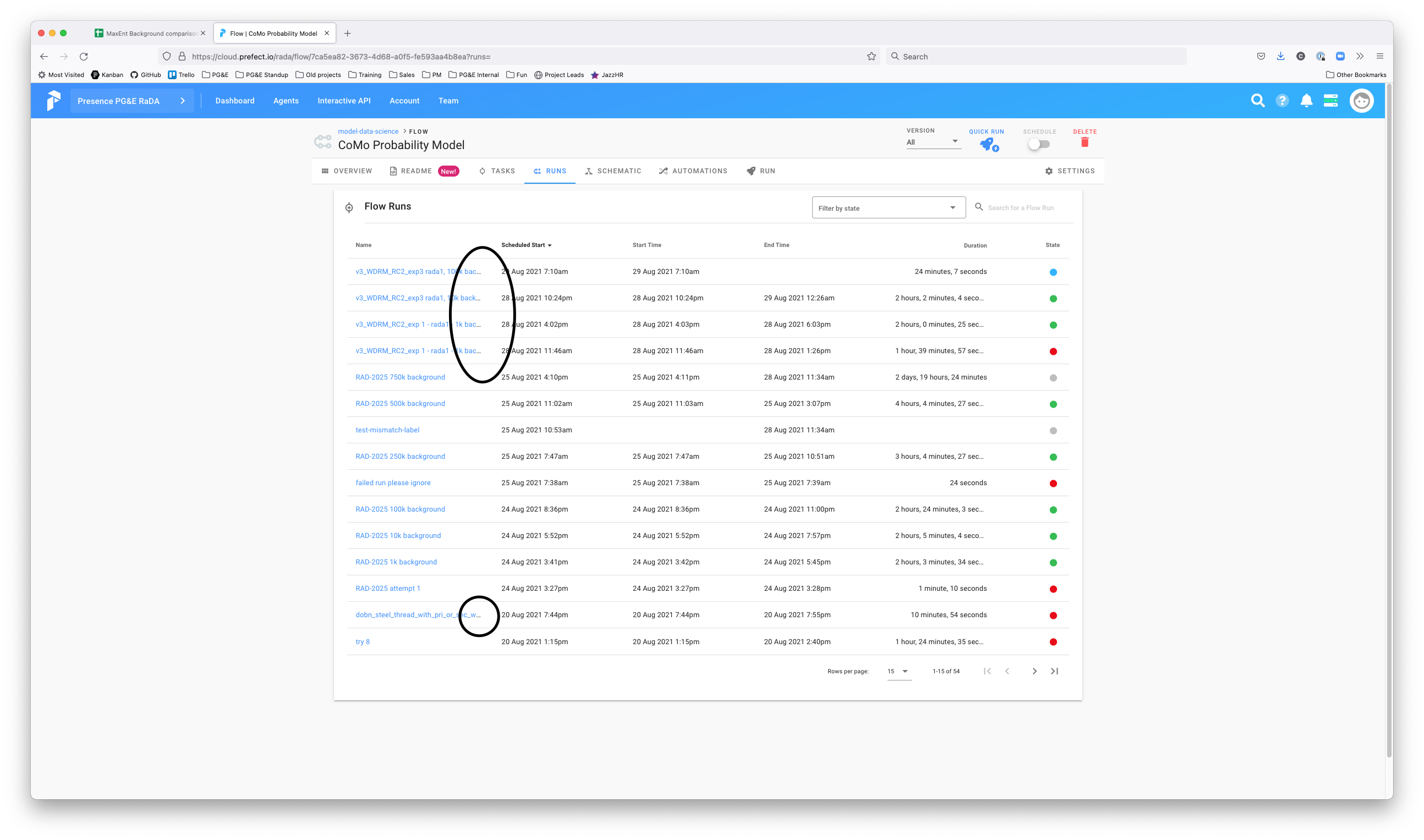Open the help question mark
The width and height of the screenshot is (1424, 840).
tap(1282, 100)
